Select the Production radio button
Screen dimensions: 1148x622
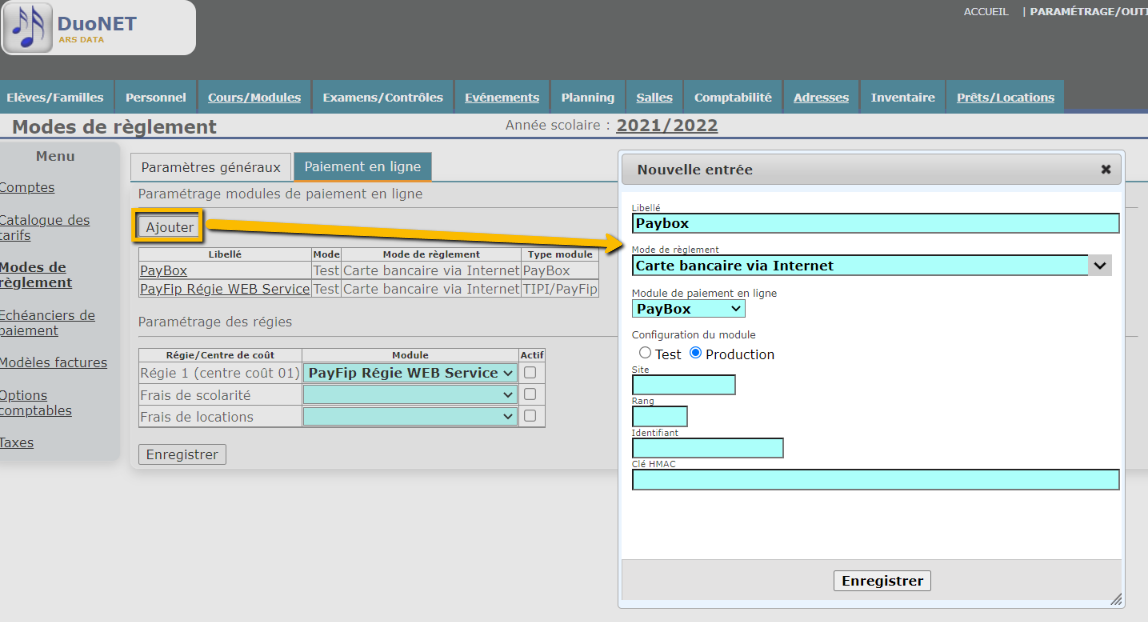[696, 353]
